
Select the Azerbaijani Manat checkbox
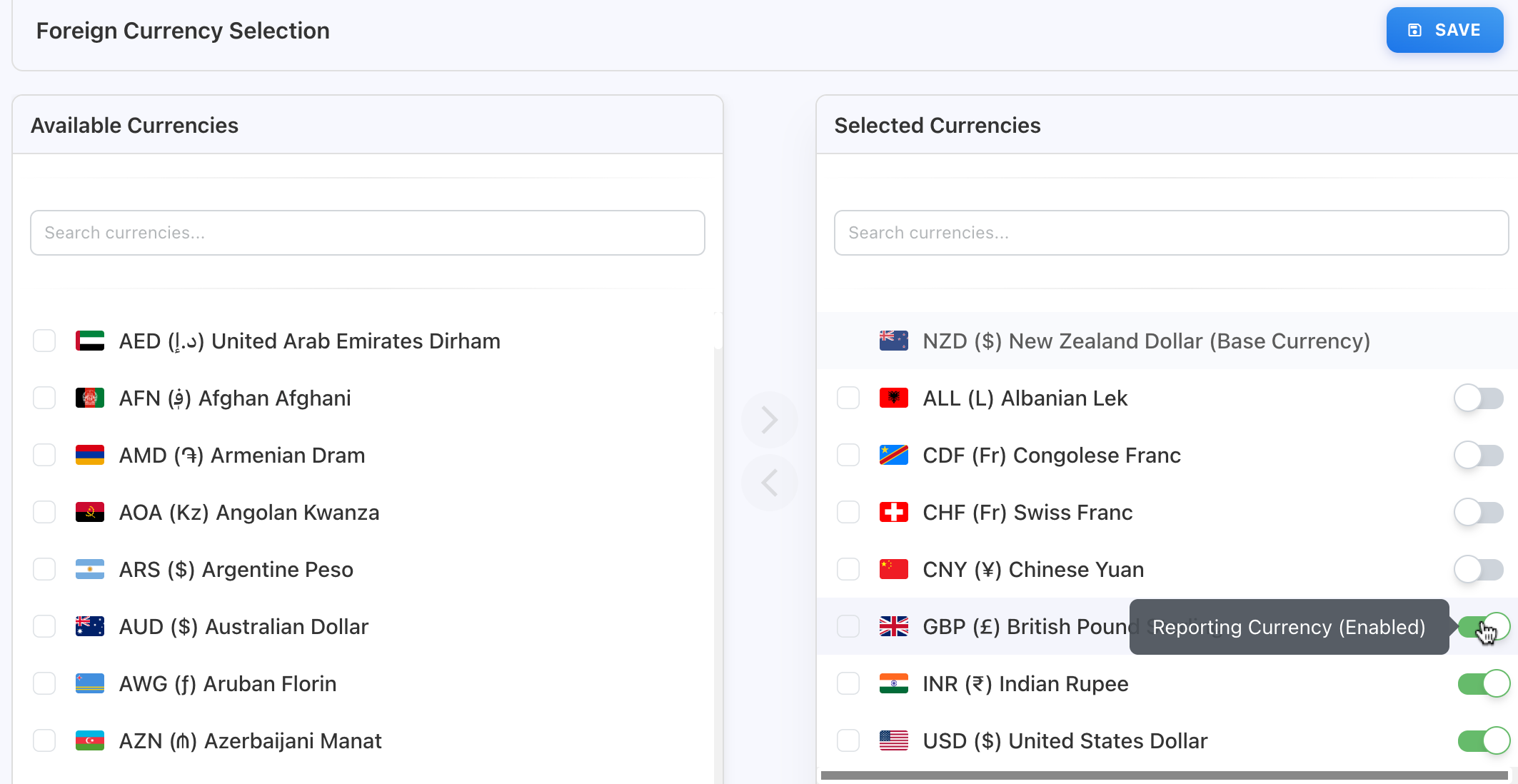[44, 741]
